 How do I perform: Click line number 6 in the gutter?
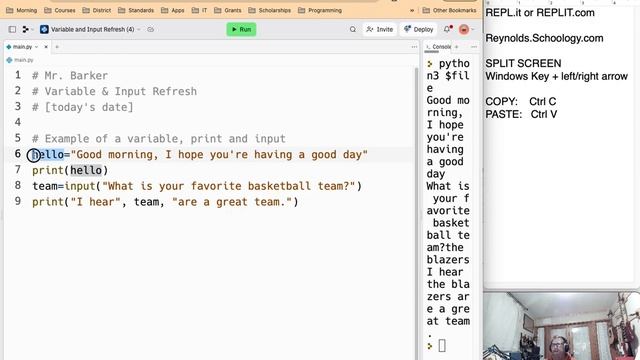[18, 154]
